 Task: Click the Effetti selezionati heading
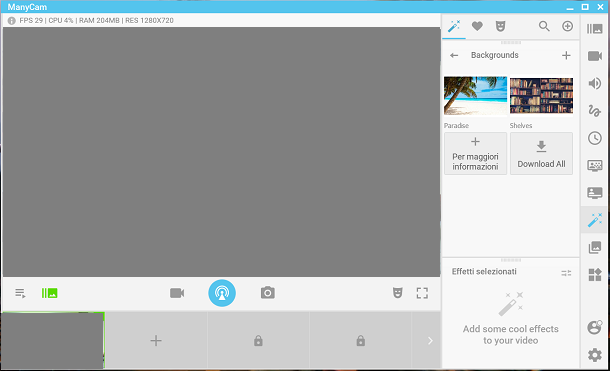pyautogui.click(x=484, y=271)
